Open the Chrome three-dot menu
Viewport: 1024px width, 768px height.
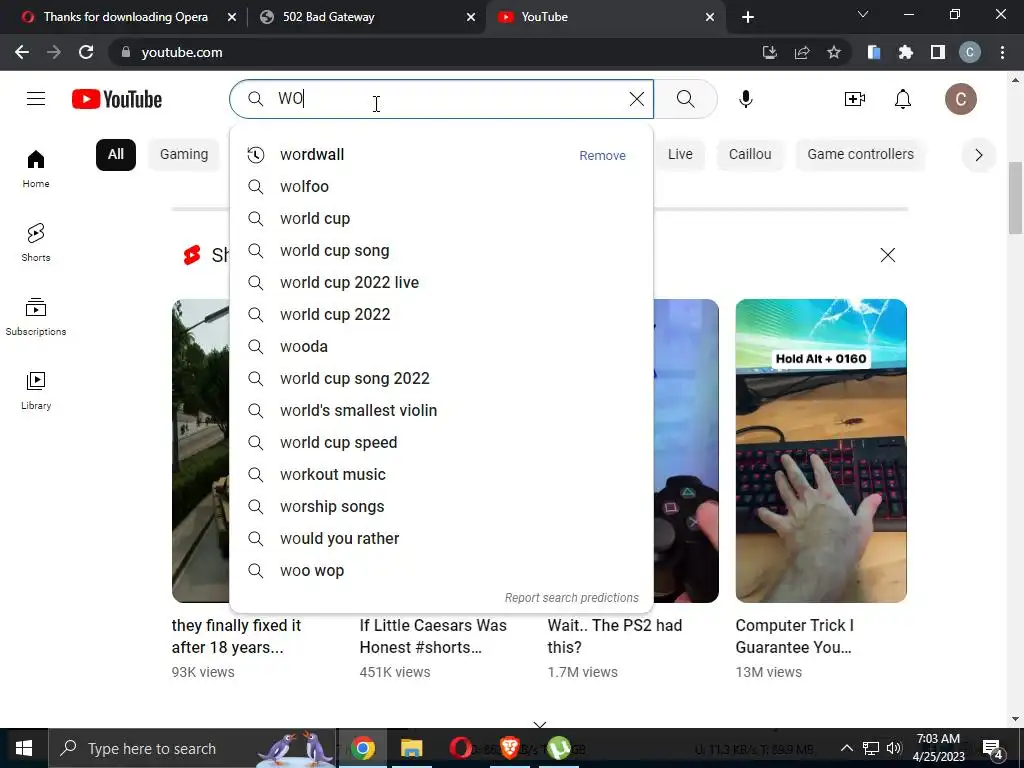tap(1002, 52)
